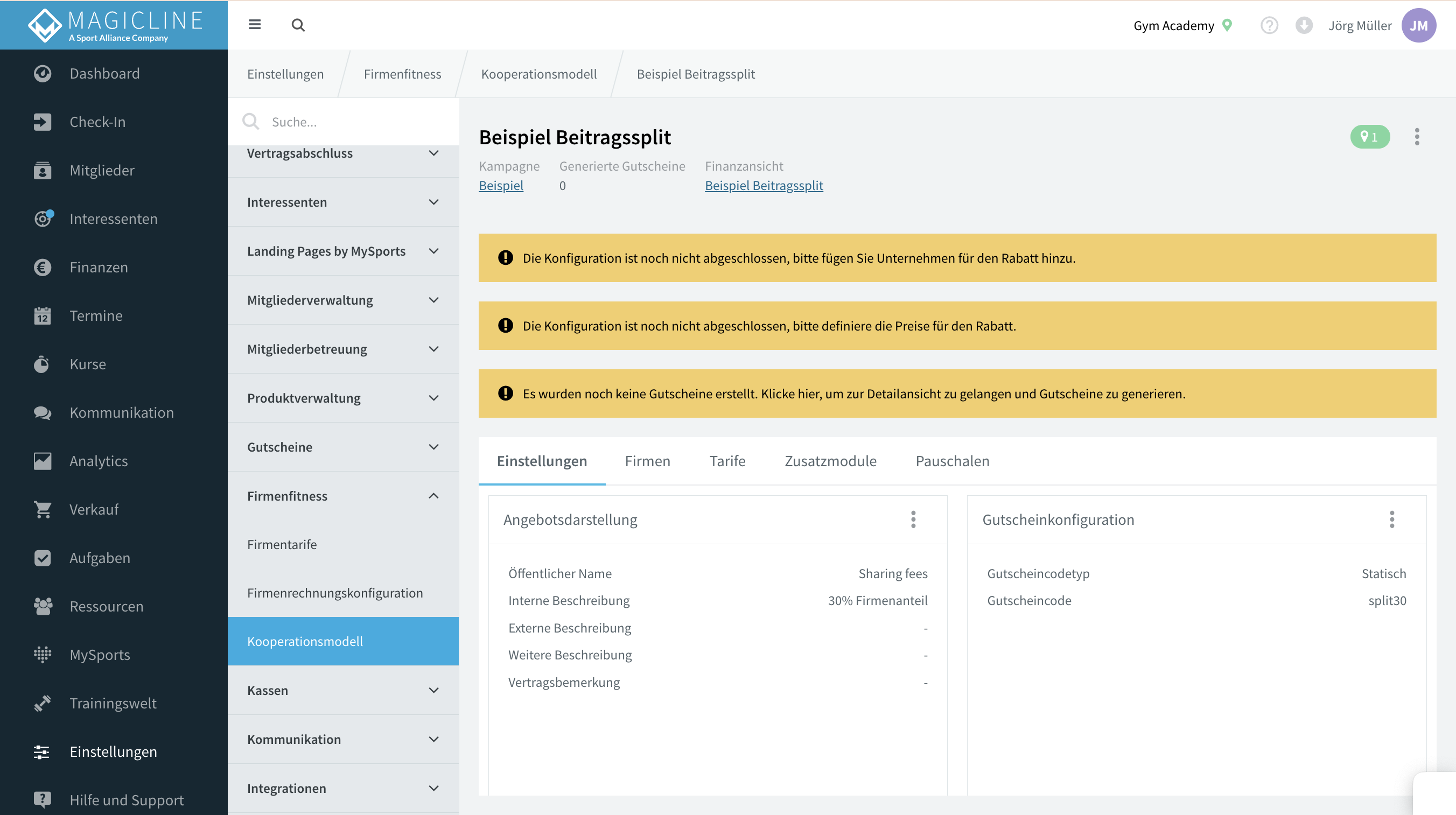Expand the Gutscheine settings section

(343, 447)
